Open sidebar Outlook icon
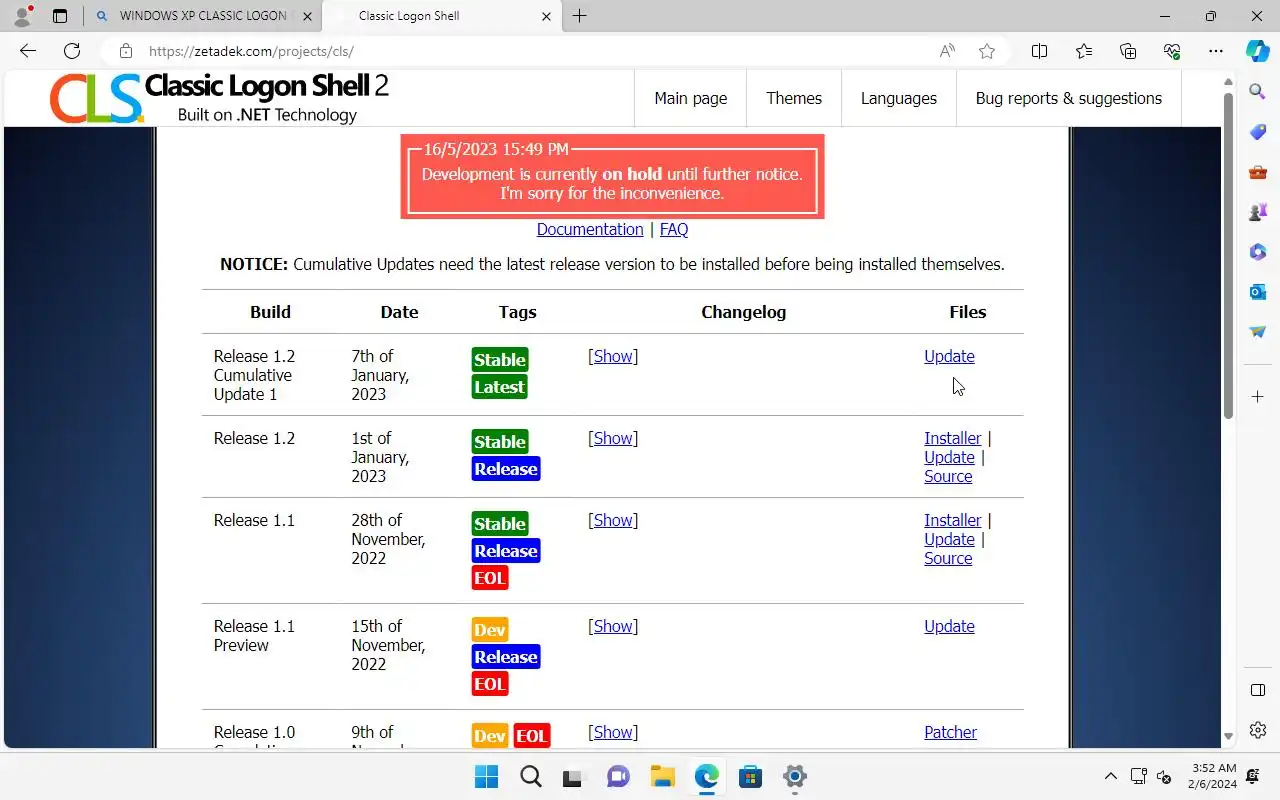Screen dimensions: 1280x800 [1258, 292]
